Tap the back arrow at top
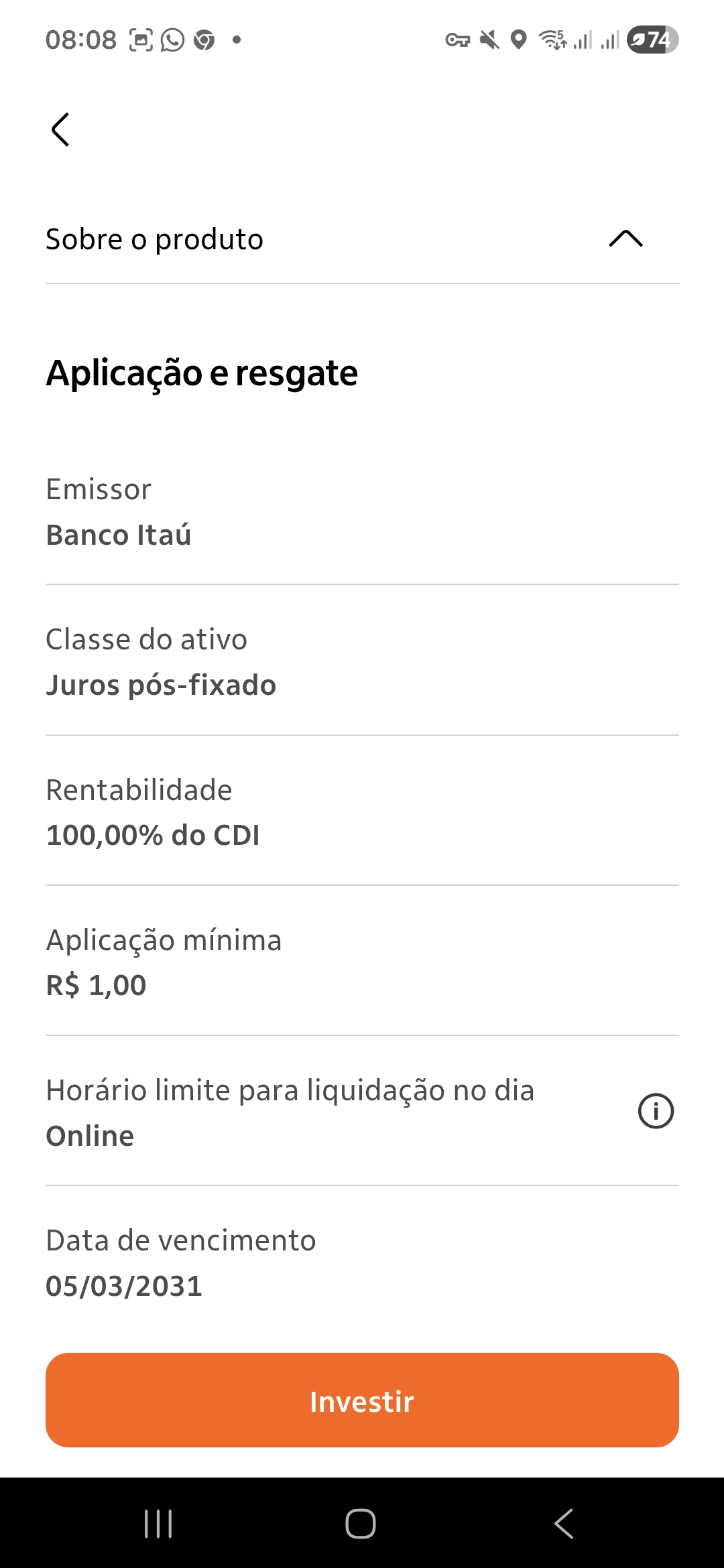This screenshot has width=724, height=1568. [x=60, y=129]
